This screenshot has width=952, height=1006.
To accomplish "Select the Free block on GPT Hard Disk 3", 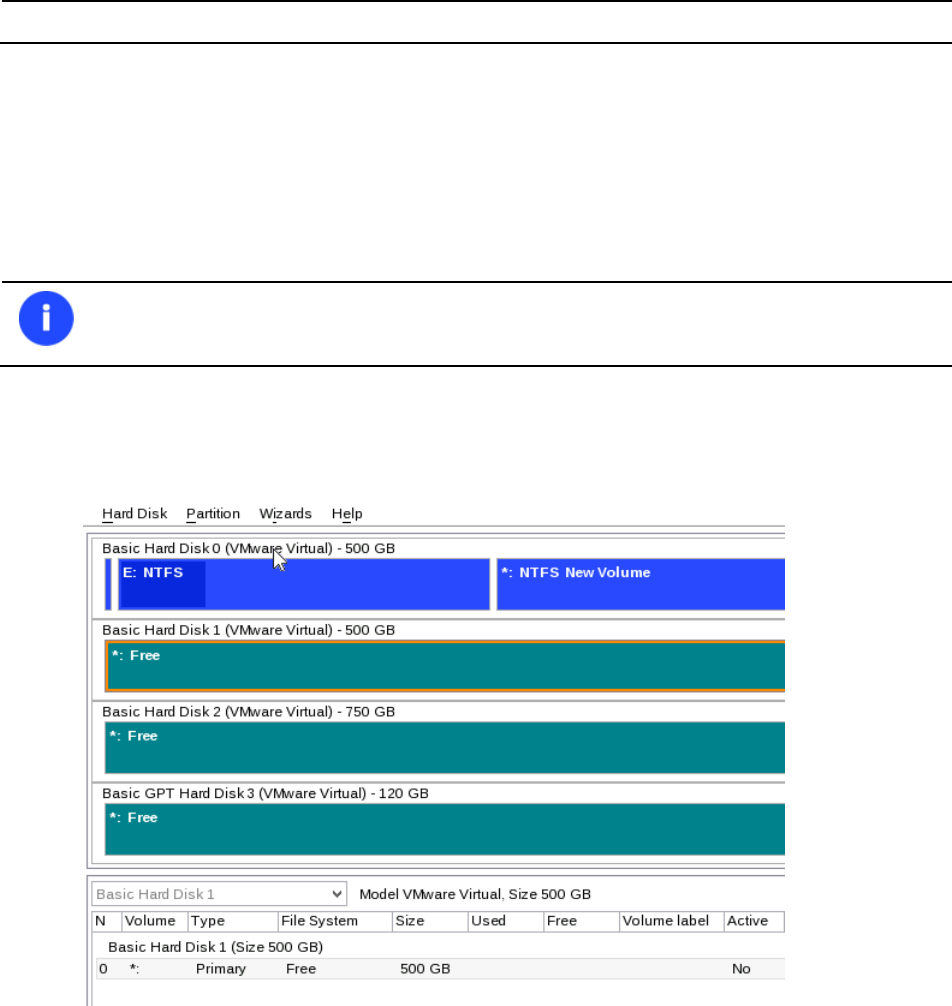I will [445, 829].
